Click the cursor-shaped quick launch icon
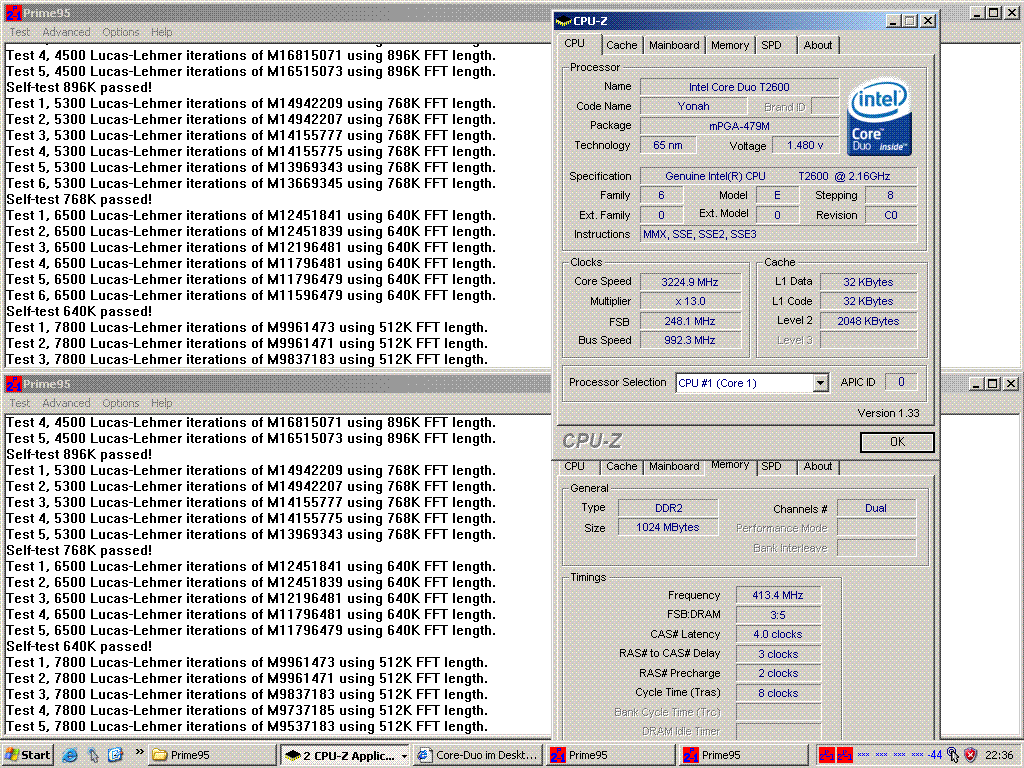Screen dimensions: 1024x768 click(x=93, y=755)
